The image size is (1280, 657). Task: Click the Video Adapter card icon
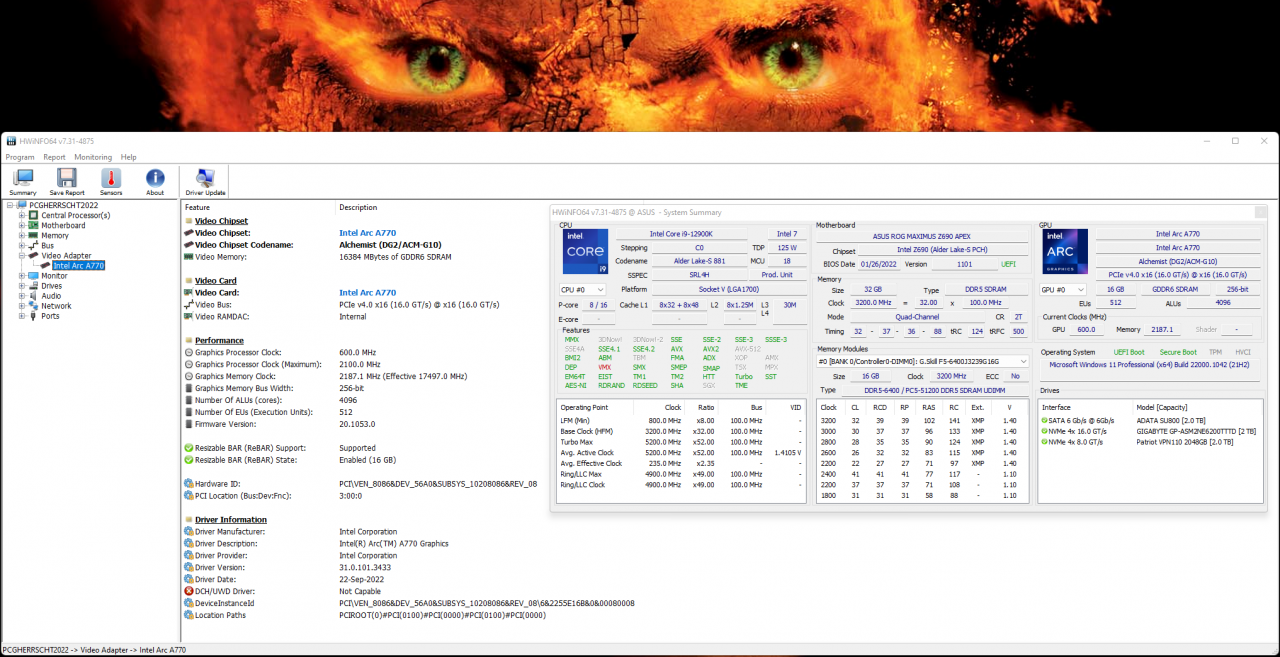pos(34,256)
